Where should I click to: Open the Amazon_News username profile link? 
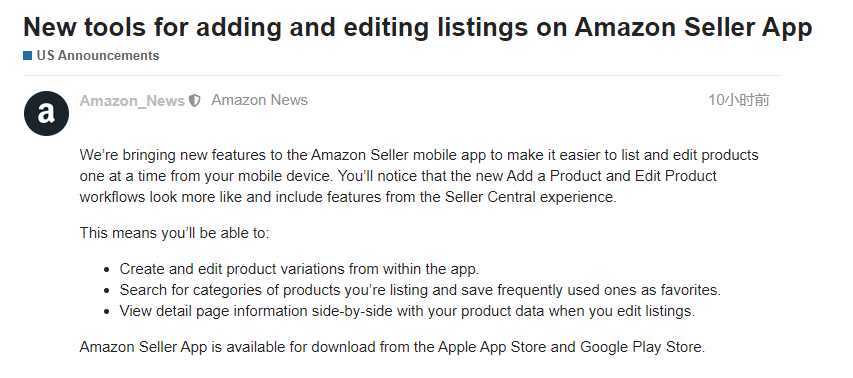pos(132,101)
